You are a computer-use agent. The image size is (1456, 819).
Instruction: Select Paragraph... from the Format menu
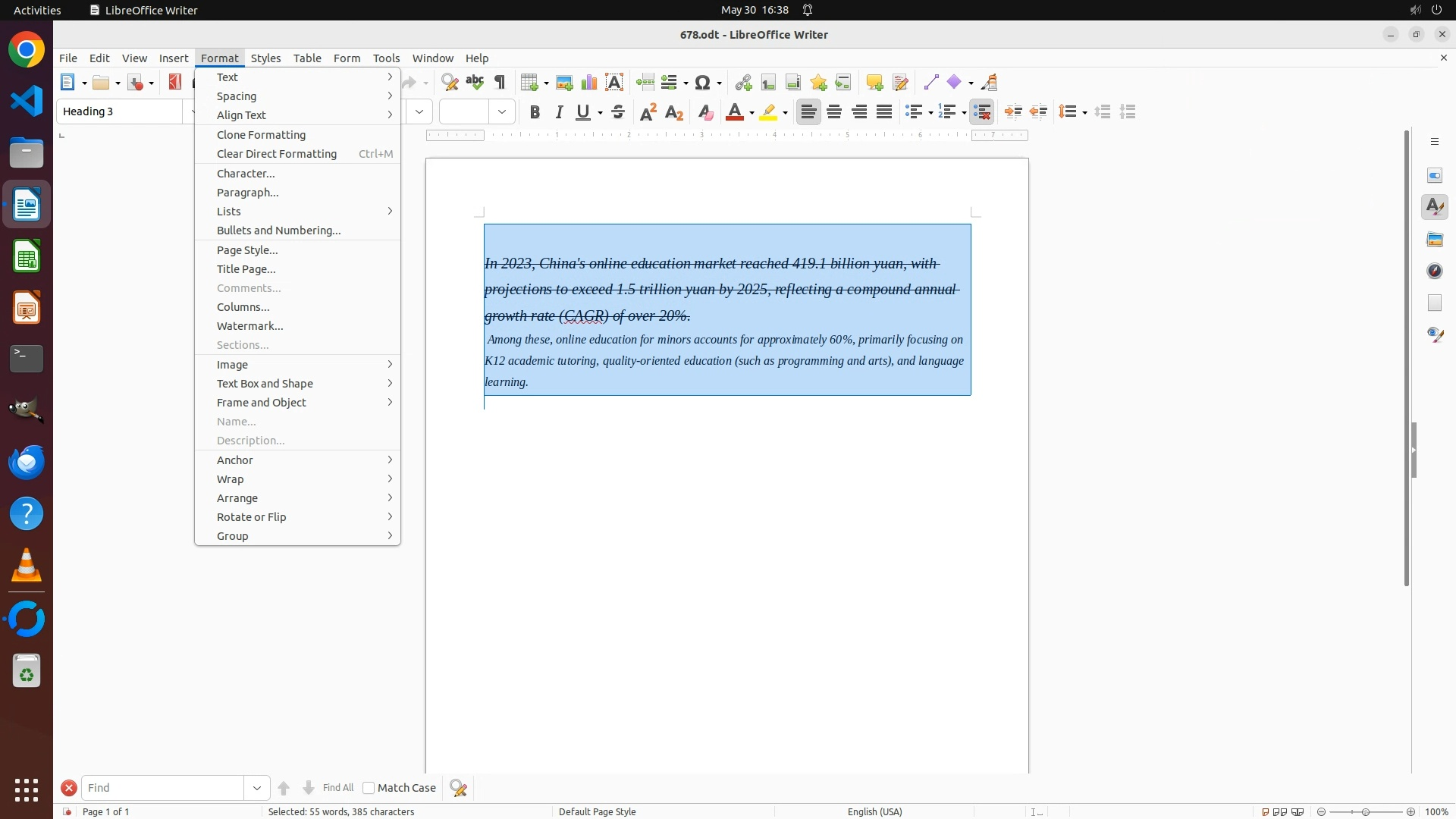(248, 193)
